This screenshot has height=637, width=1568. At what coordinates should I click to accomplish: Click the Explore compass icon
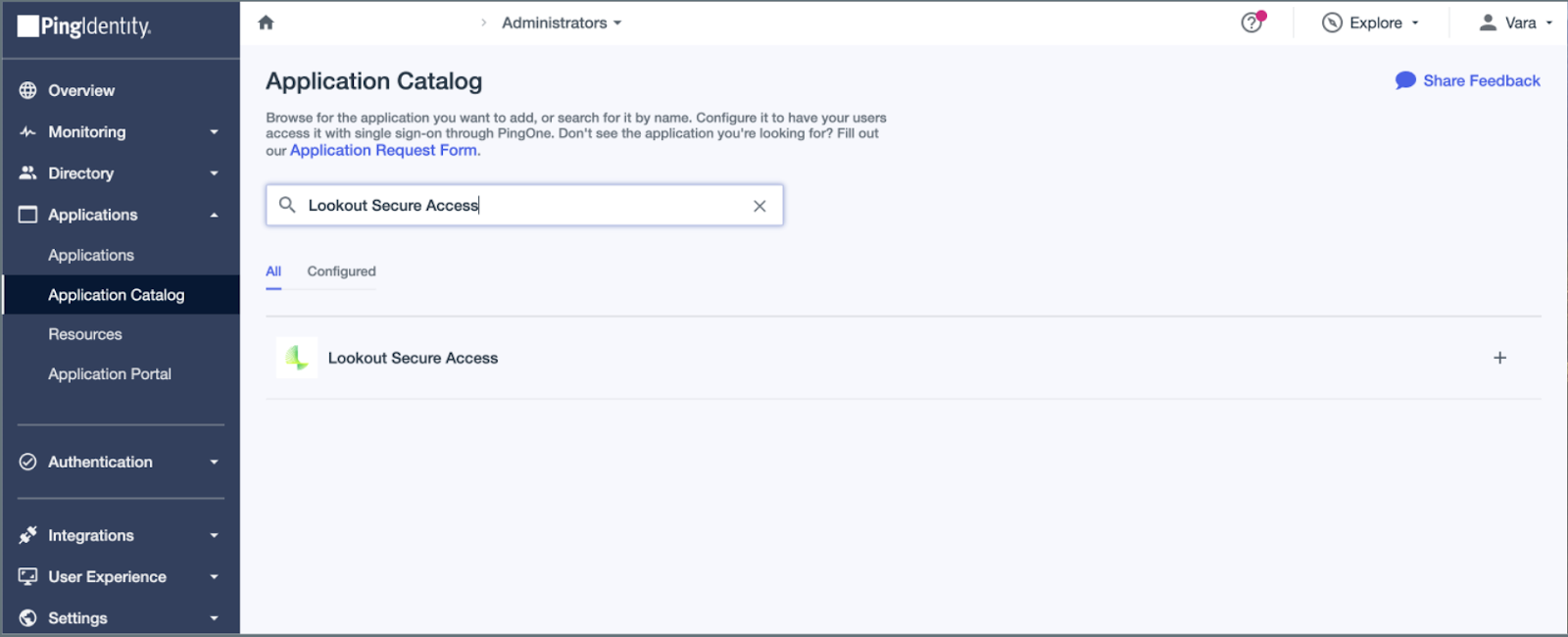(x=1332, y=23)
